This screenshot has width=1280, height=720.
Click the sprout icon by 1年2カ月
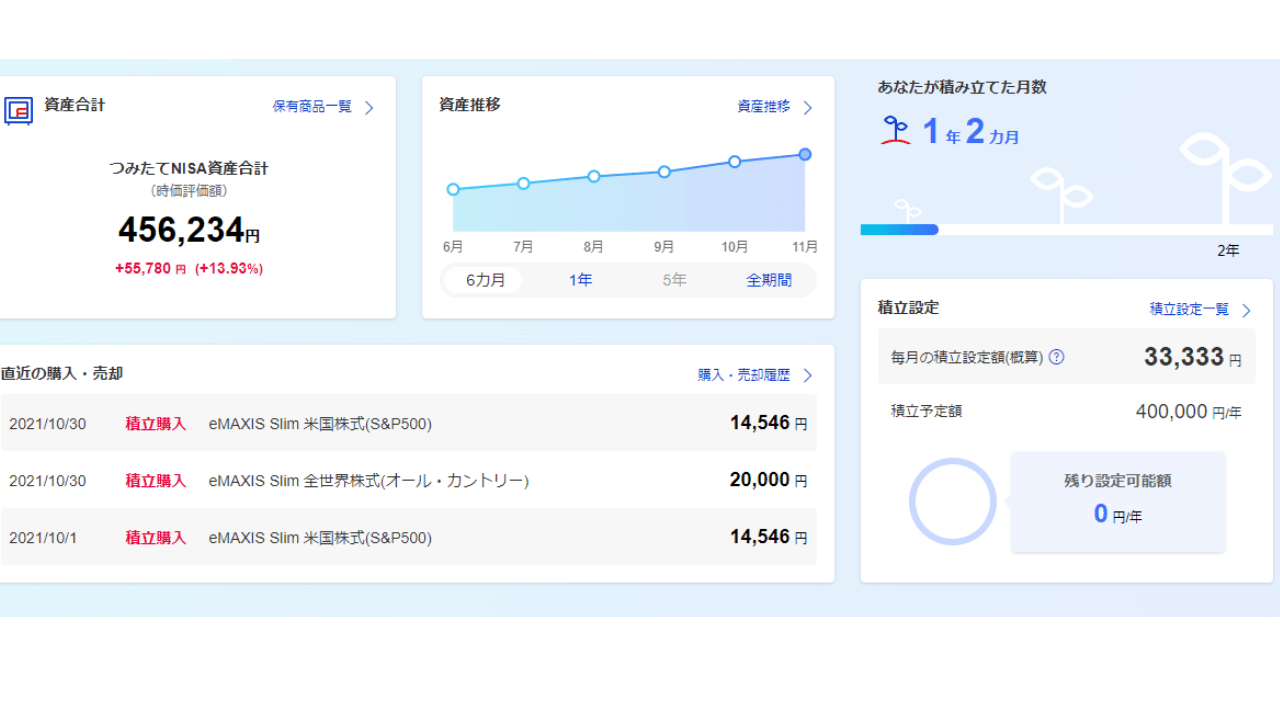pos(896,131)
